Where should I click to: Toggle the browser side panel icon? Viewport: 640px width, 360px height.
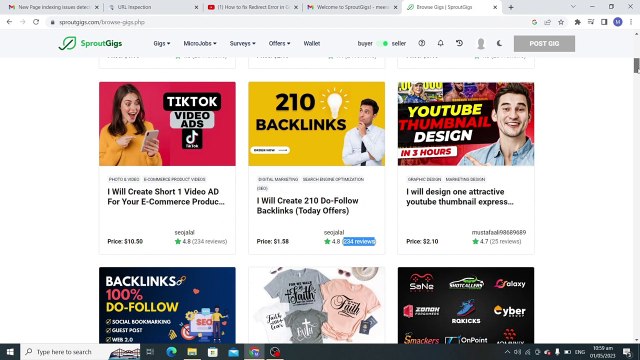coord(604,22)
